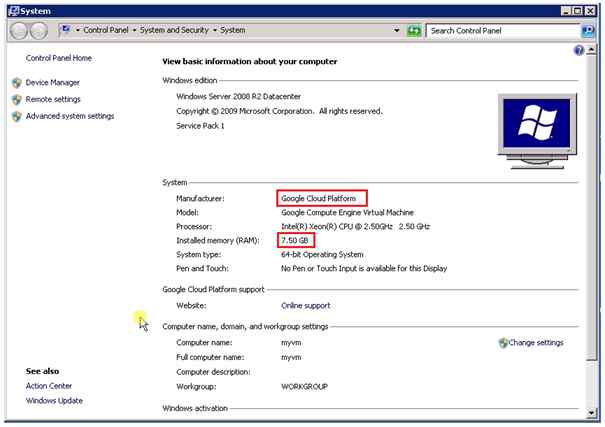The image size is (605, 427).
Task: Click the search magnifier icon
Action: [588, 30]
